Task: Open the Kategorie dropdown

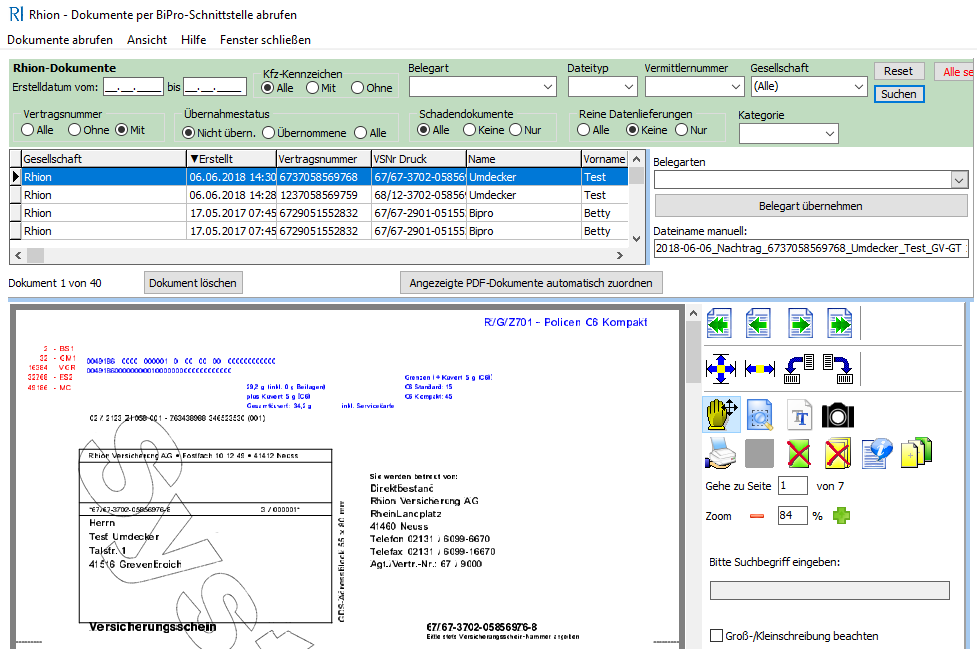Action: click(x=789, y=133)
